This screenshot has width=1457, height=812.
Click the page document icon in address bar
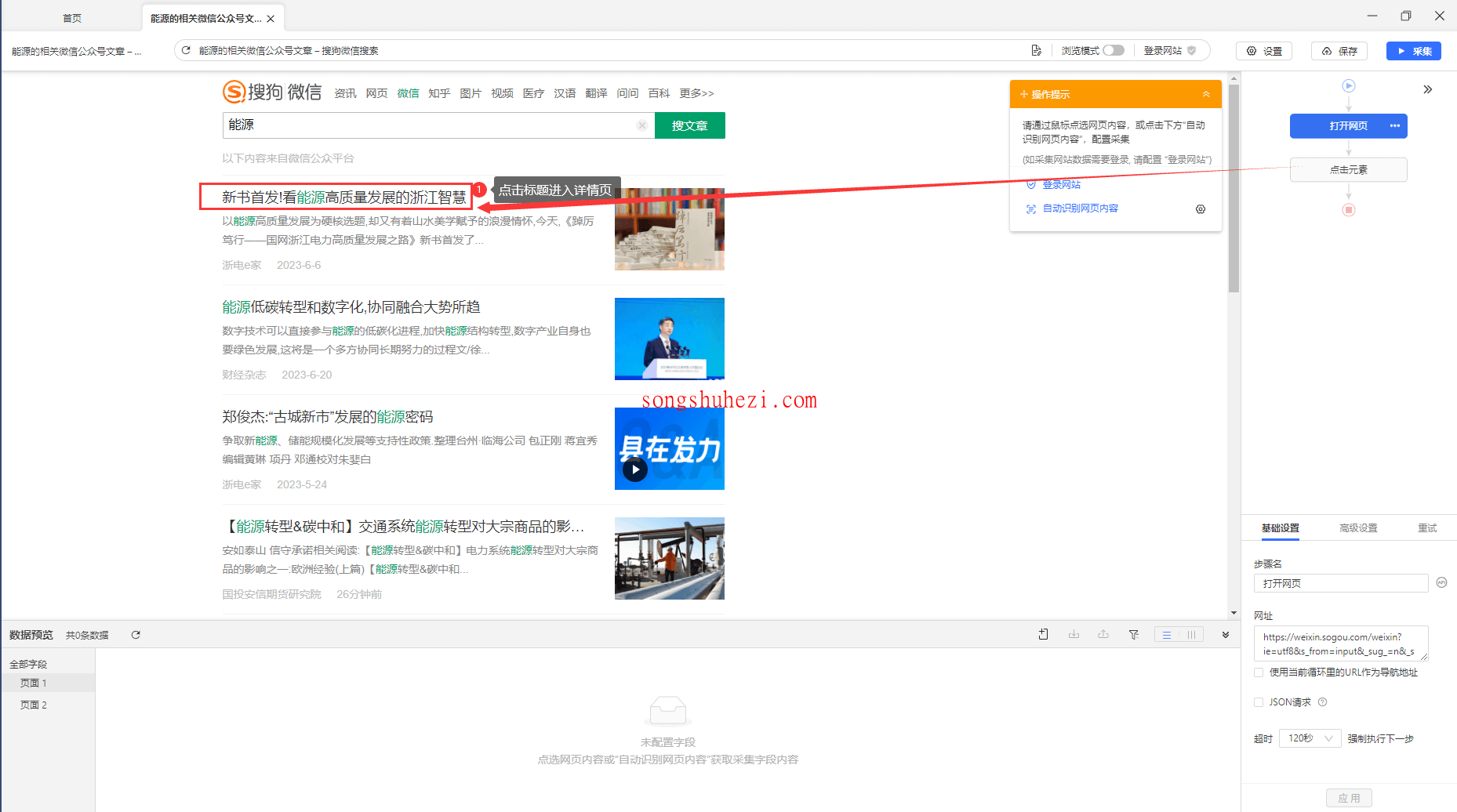(1036, 50)
